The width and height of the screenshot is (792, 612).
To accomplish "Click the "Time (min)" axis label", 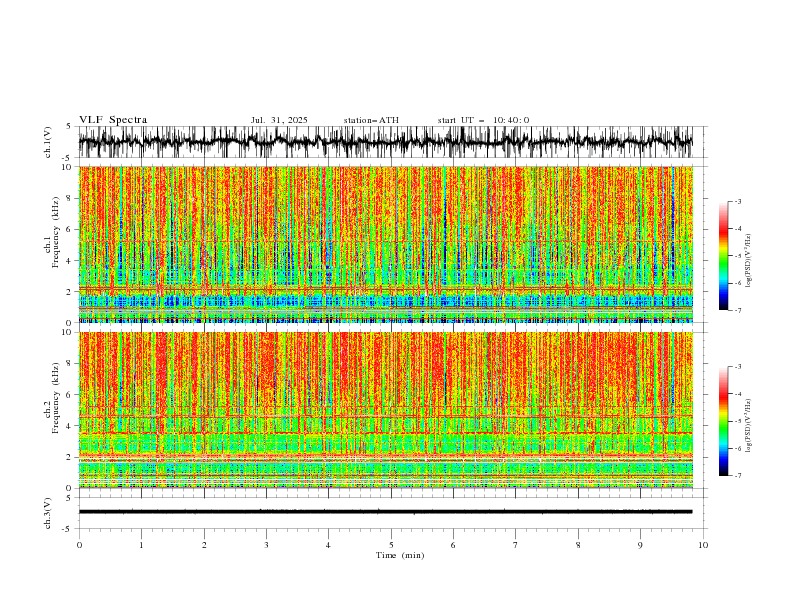I will (x=400, y=555).
